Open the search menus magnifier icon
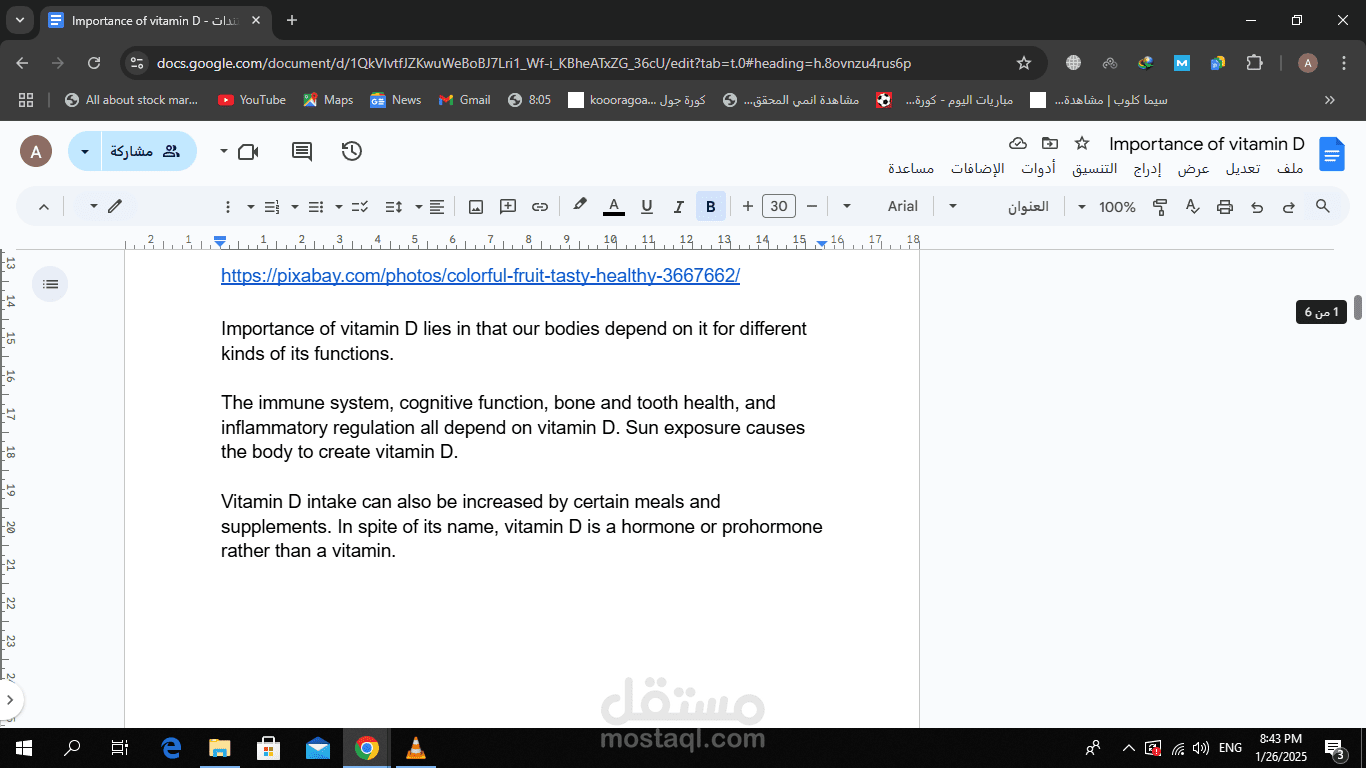 click(x=1323, y=207)
